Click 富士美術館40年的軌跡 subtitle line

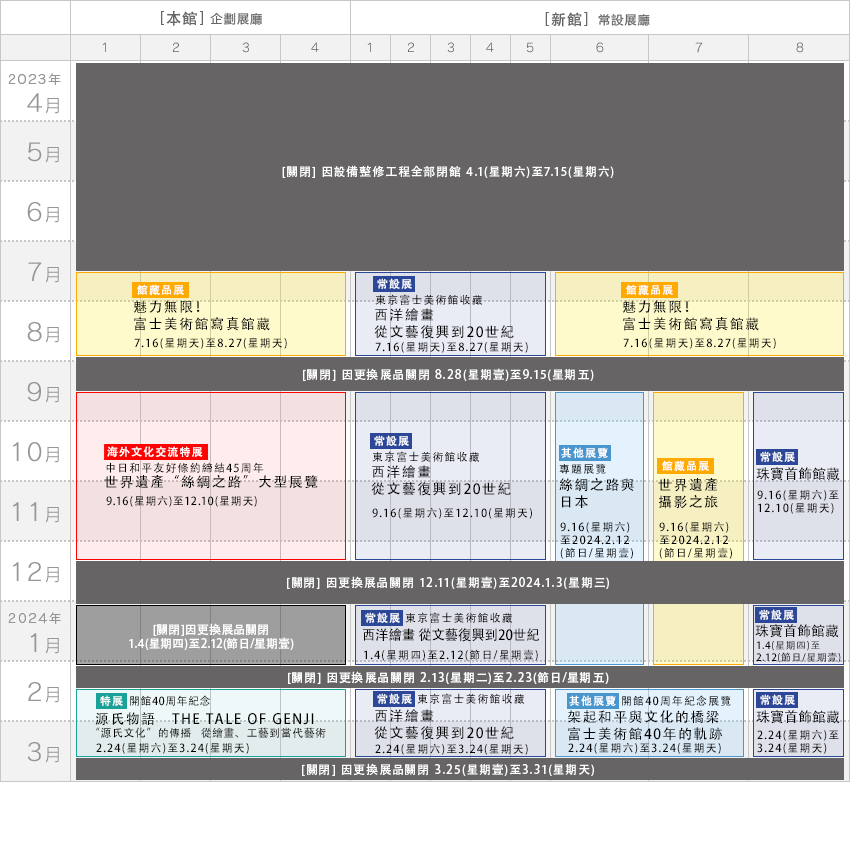tap(645, 734)
